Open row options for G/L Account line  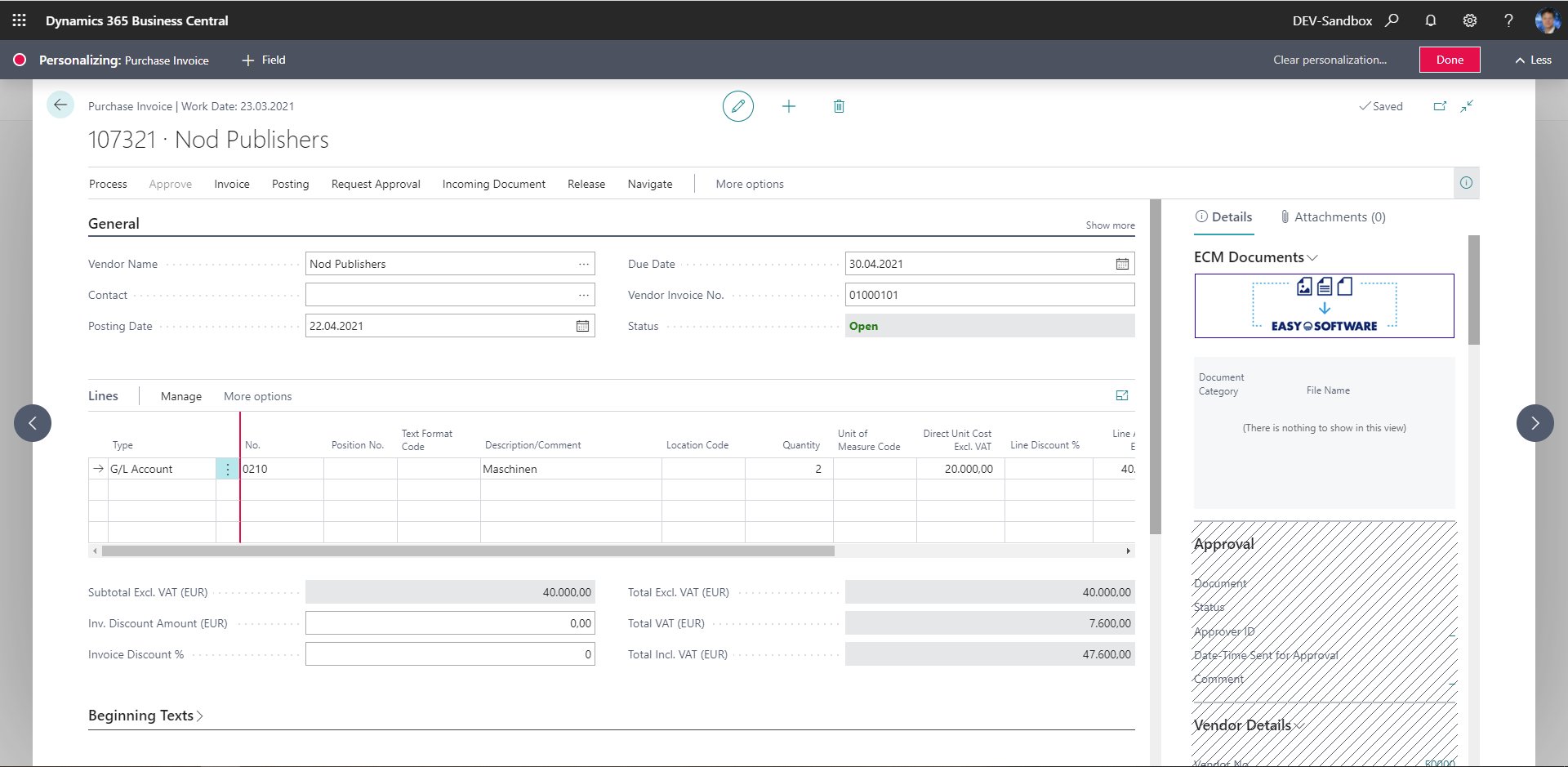click(x=228, y=469)
